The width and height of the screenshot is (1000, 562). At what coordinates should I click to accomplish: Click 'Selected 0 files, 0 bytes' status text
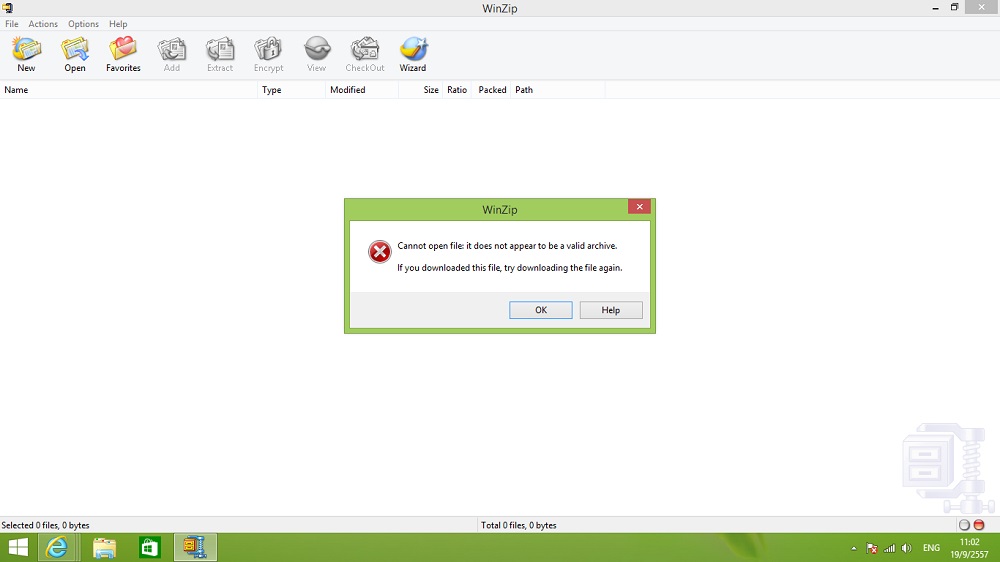pos(45,526)
